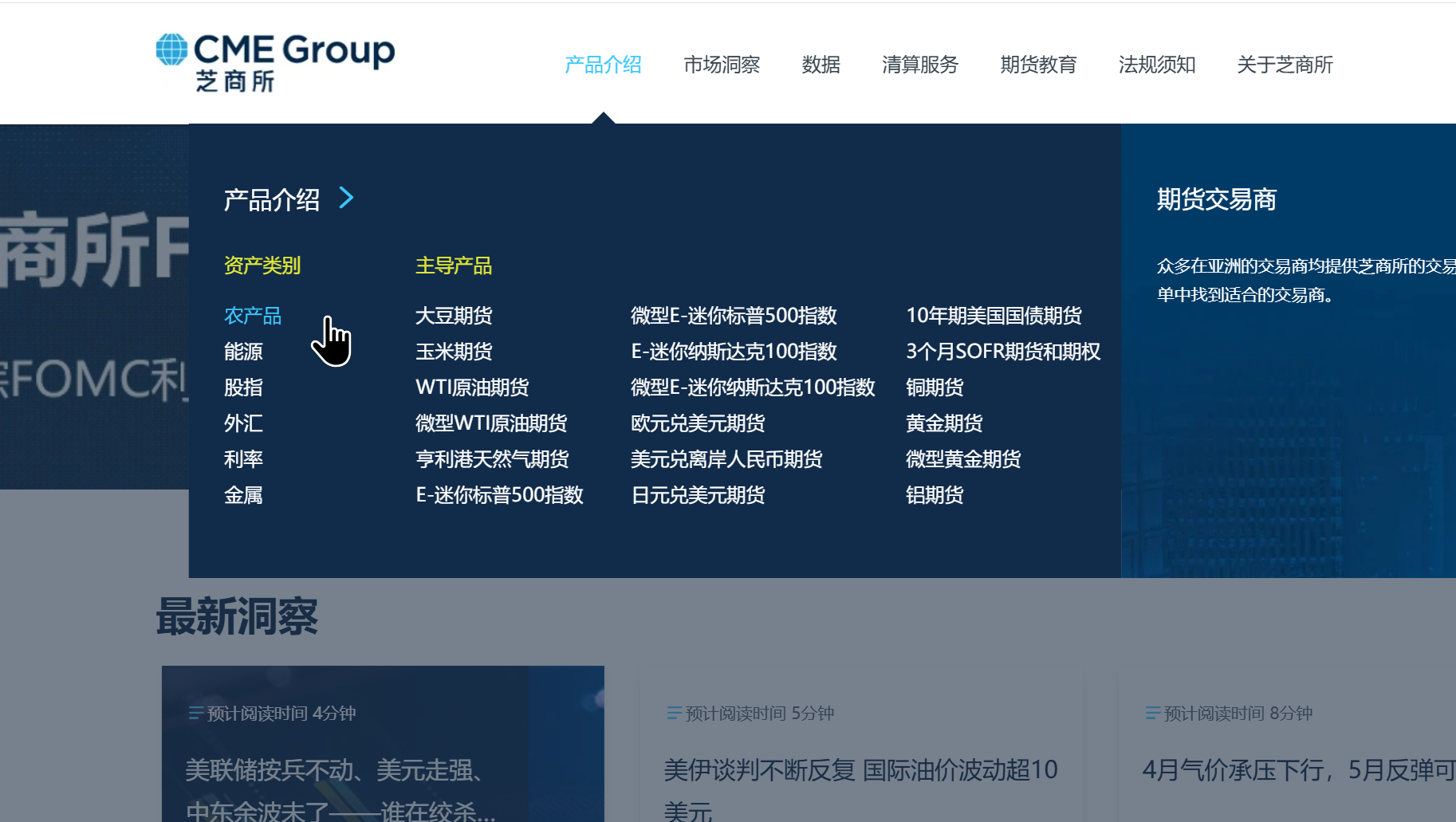Click the 产品介绍 heading in the dropdown panel
Screen dimensions: 1456x822
(x=272, y=199)
